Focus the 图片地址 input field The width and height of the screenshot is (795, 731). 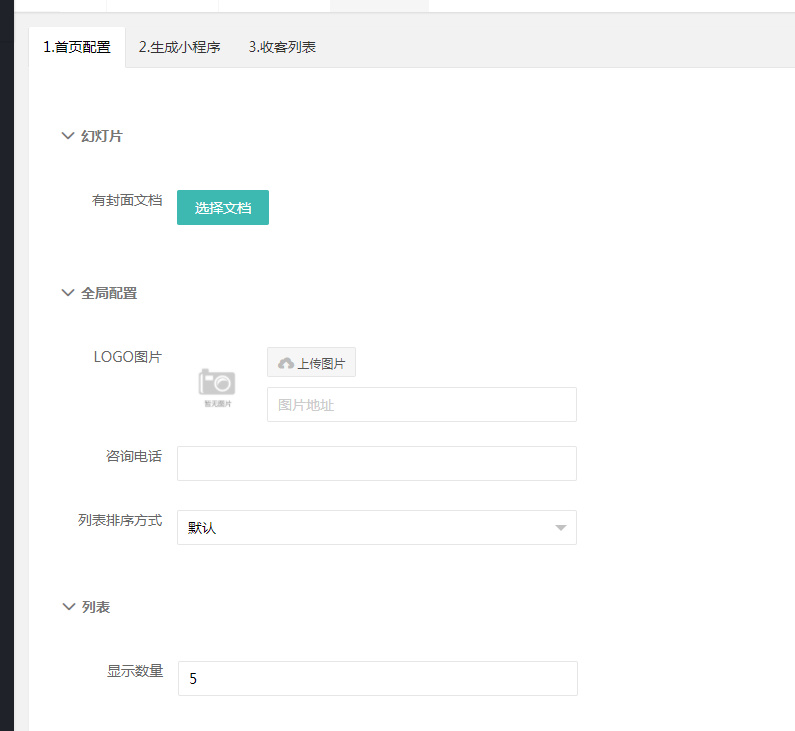(422, 405)
